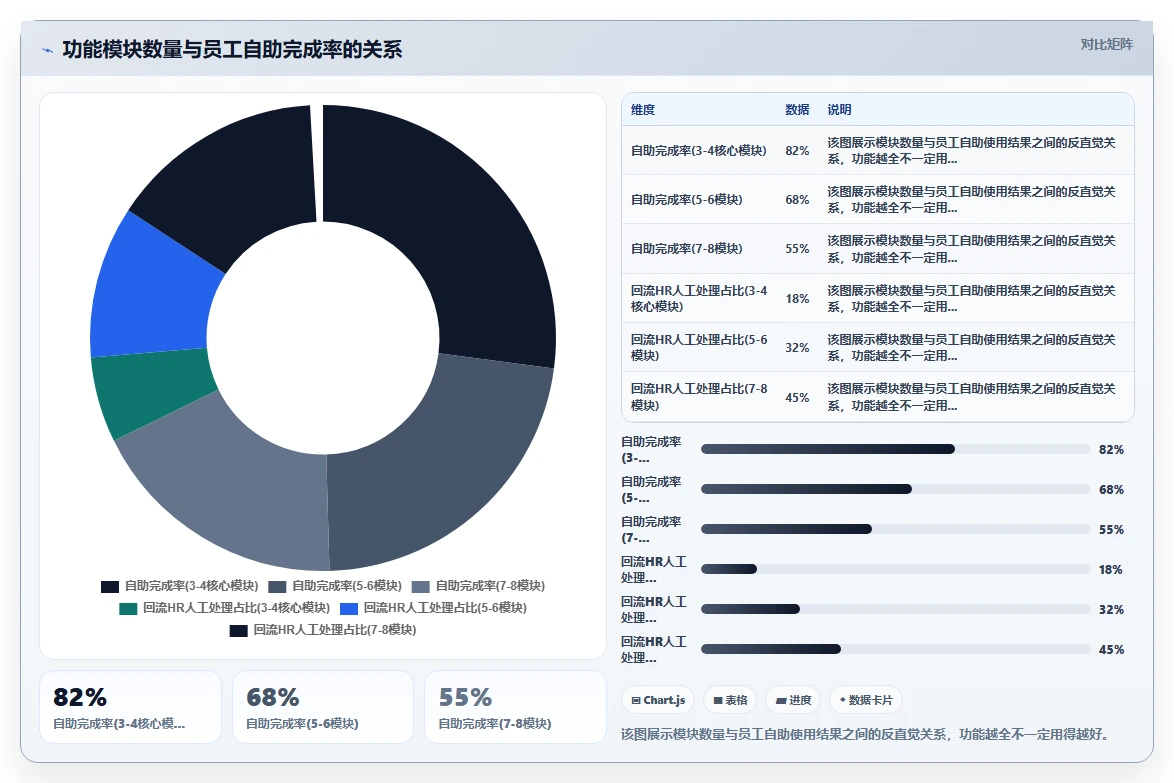
Task: Open the 82% data card
Action: [x=130, y=707]
